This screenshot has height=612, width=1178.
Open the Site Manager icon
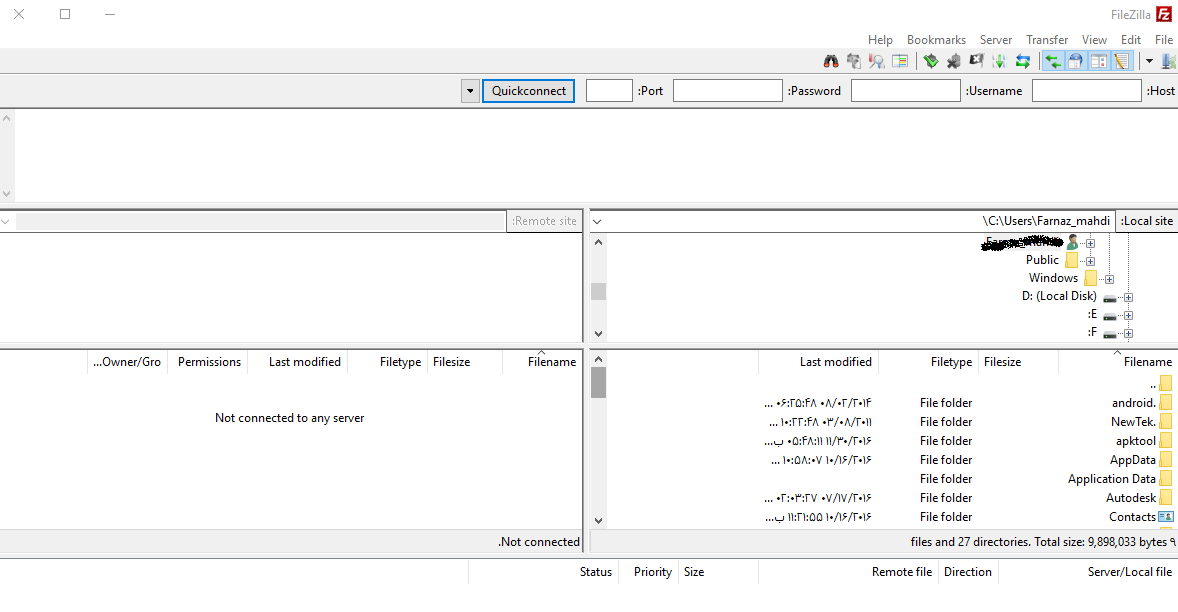(1168, 61)
